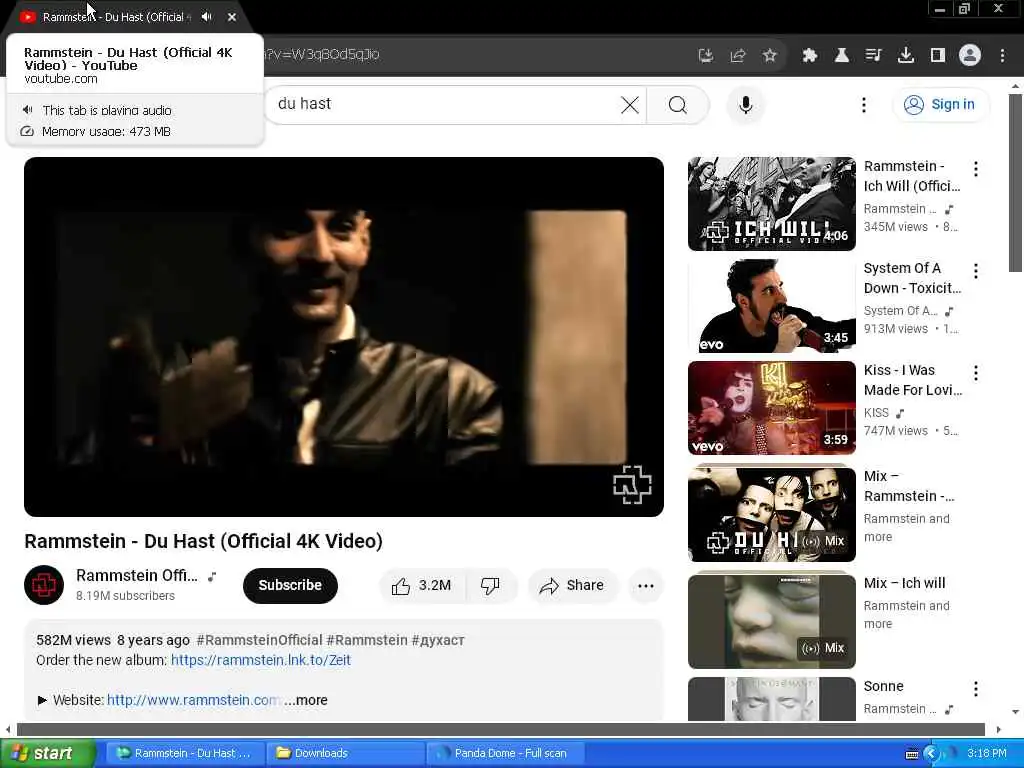The width and height of the screenshot is (1024, 768).
Task: Start voice search with microphone icon
Action: click(x=746, y=104)
